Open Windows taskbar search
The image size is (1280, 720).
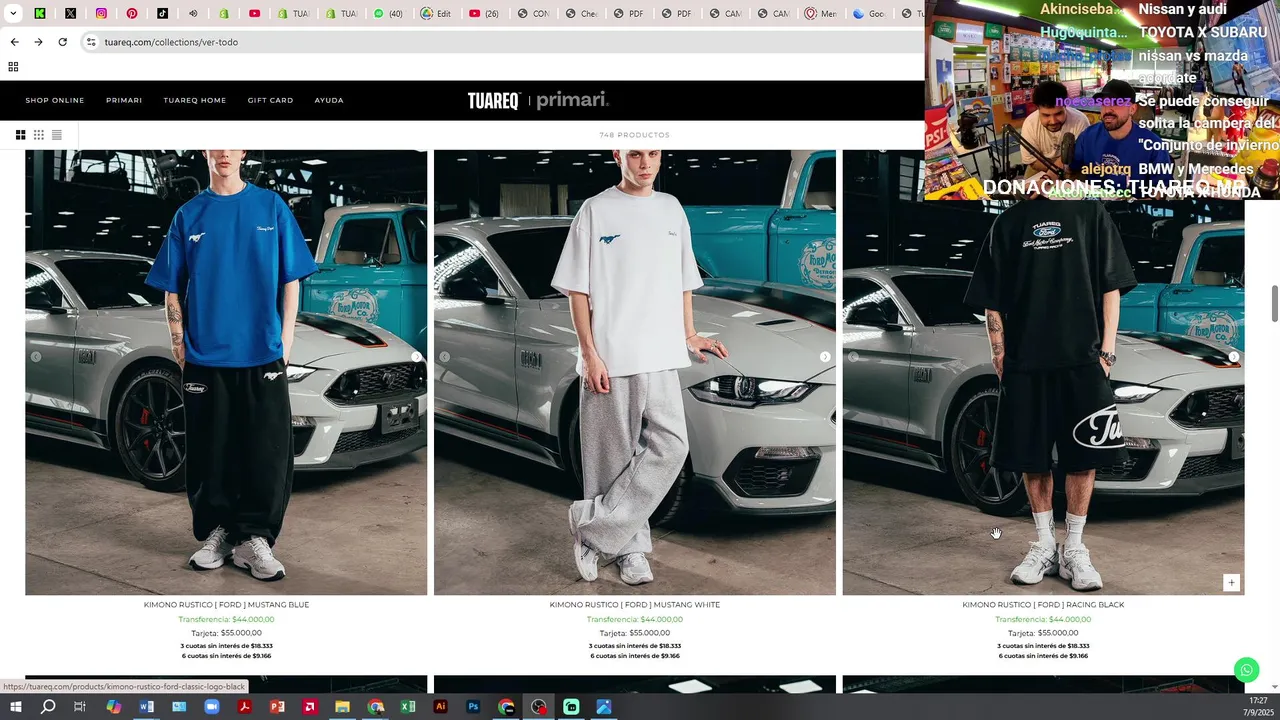point(48,707)
